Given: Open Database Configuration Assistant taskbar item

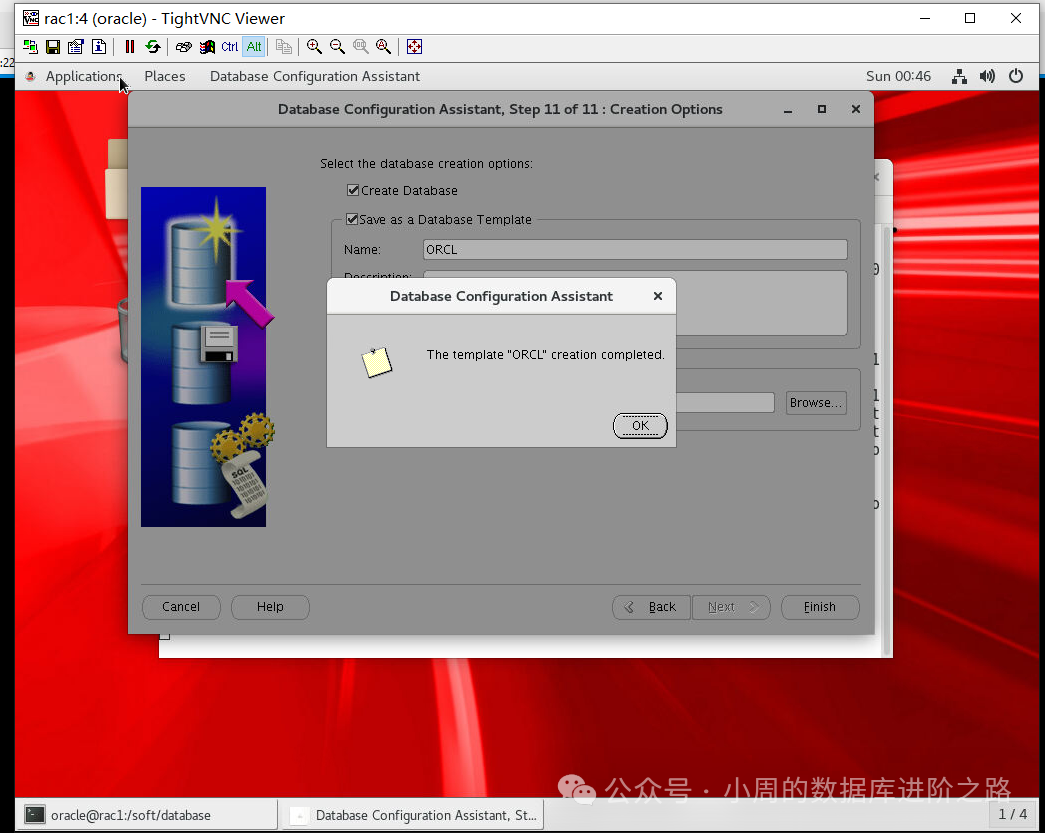Looking at the screenshot, I should [x=413, y=814].
